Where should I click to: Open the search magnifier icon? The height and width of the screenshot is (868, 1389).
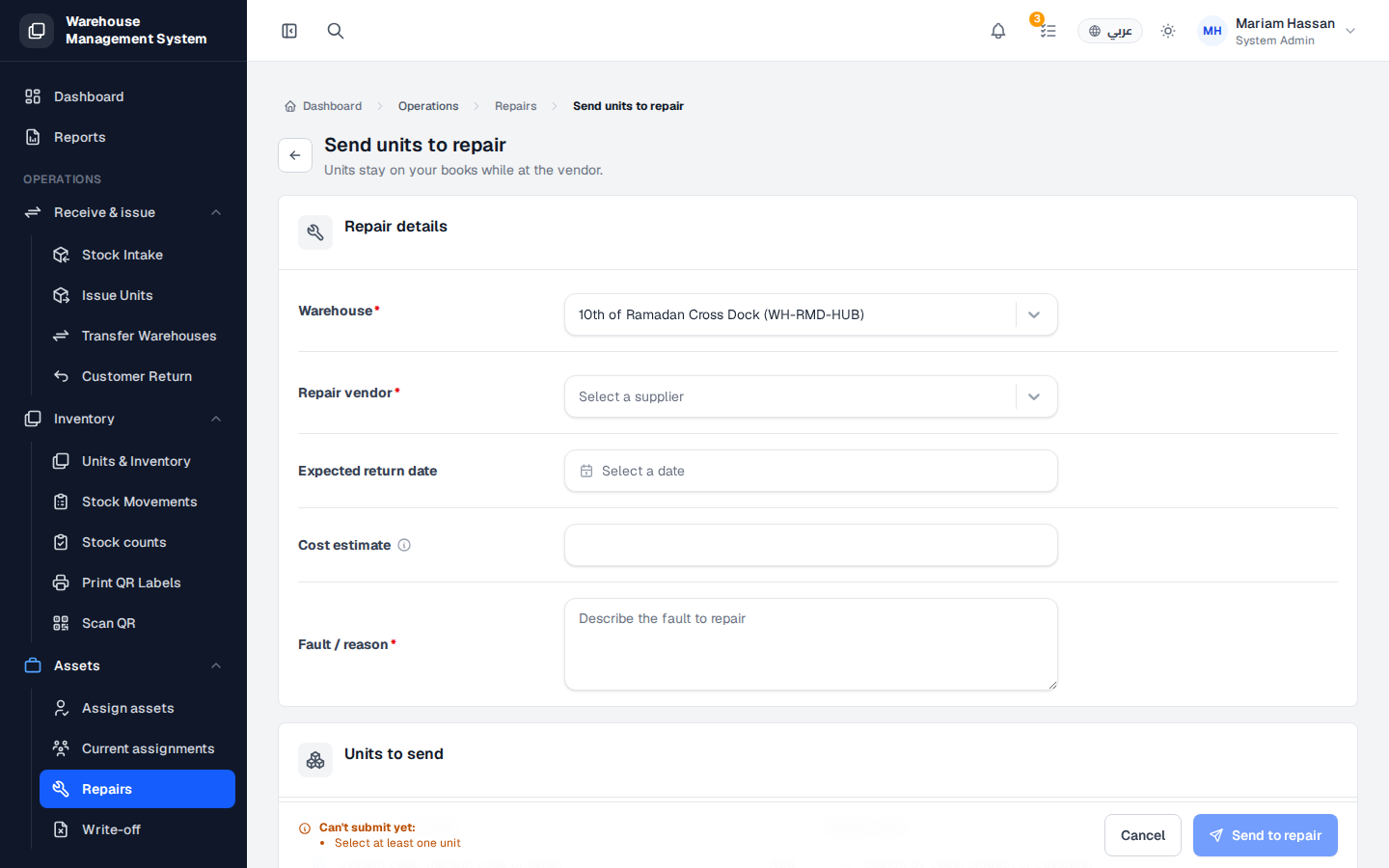point(336,31)
